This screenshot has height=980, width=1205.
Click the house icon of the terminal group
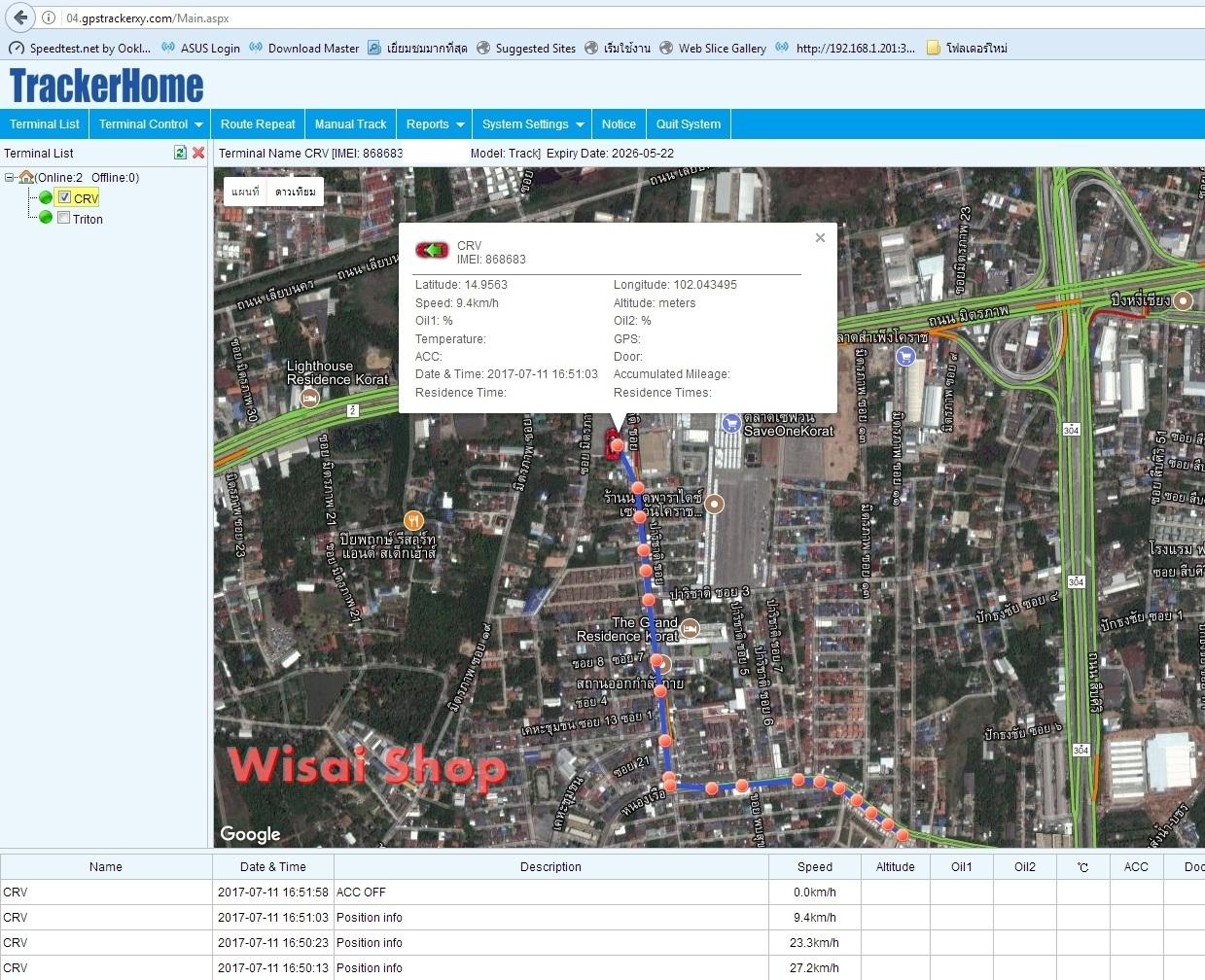point(26,177)
